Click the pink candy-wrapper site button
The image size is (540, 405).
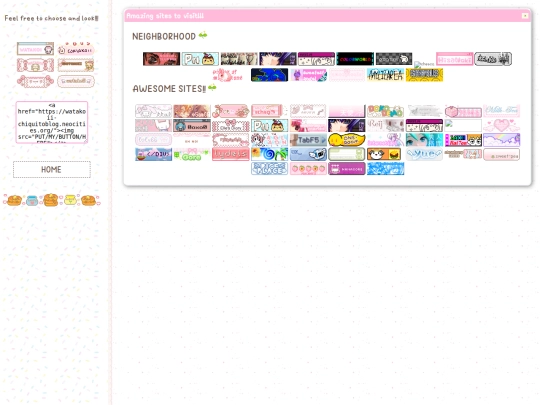pyautogui.click(x=35, y=65)
